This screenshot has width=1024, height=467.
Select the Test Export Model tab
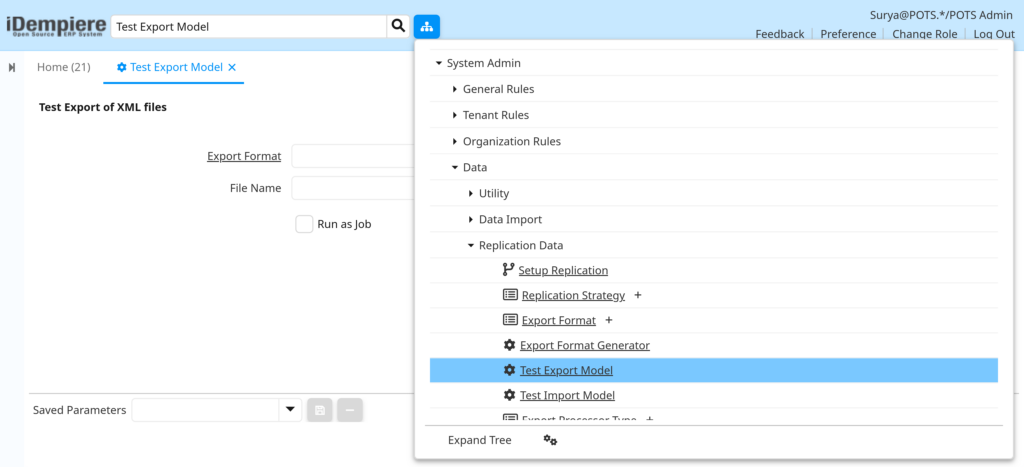coord(176,67)
